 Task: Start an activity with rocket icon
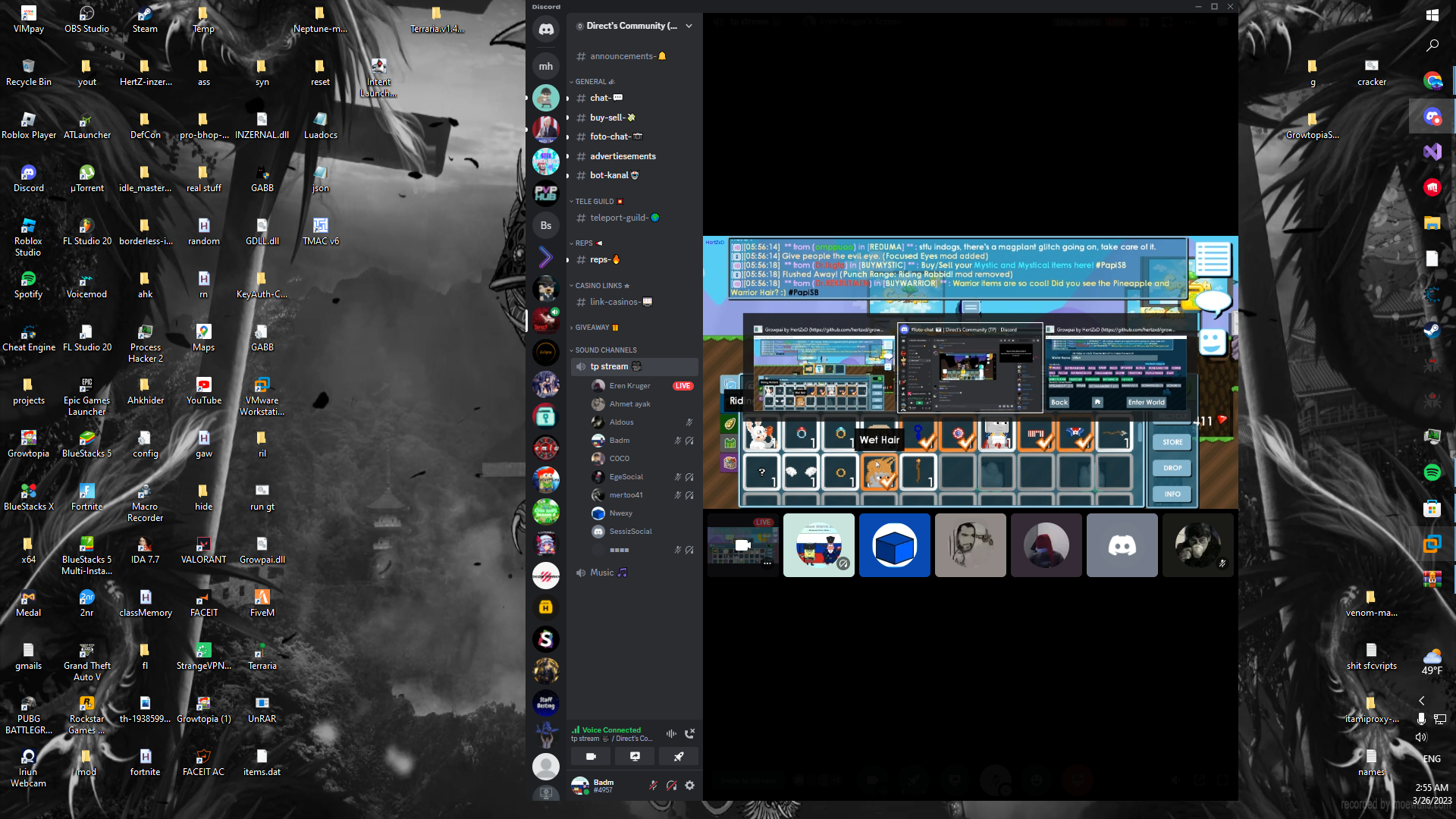point(678,756)
